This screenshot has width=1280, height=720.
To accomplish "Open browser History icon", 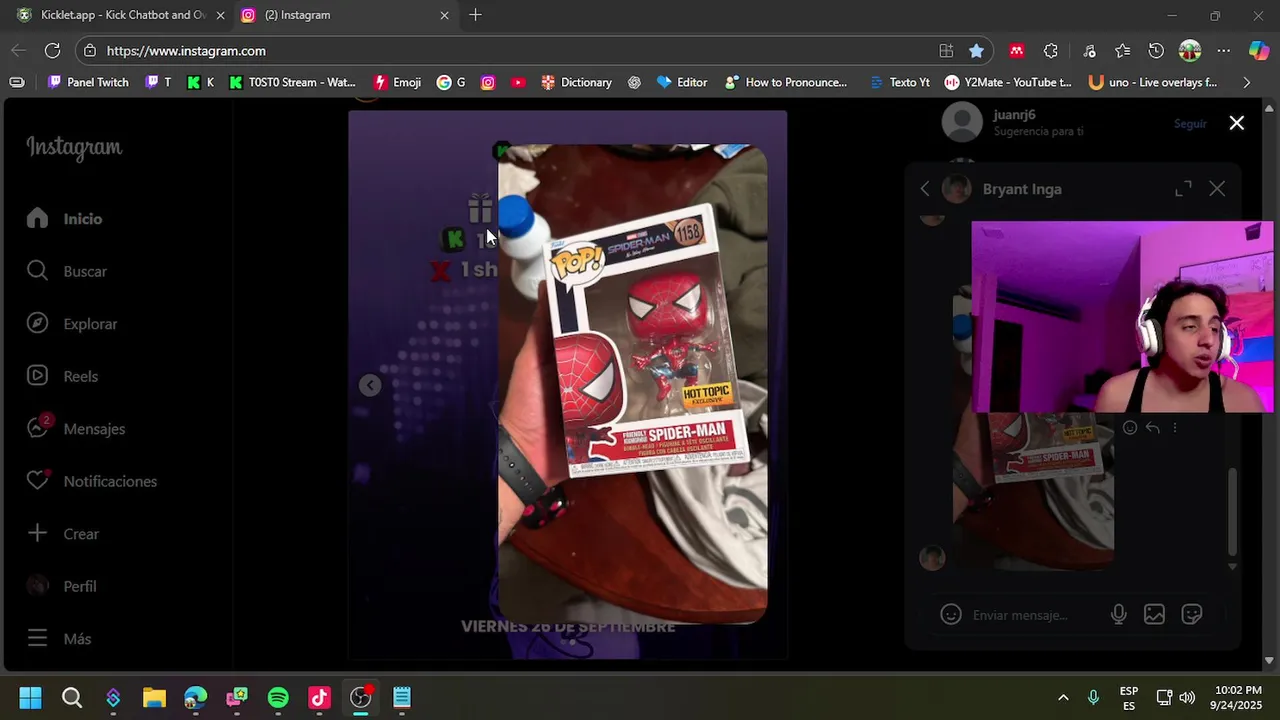I will pyautogui.click(x=1156, y=51).
